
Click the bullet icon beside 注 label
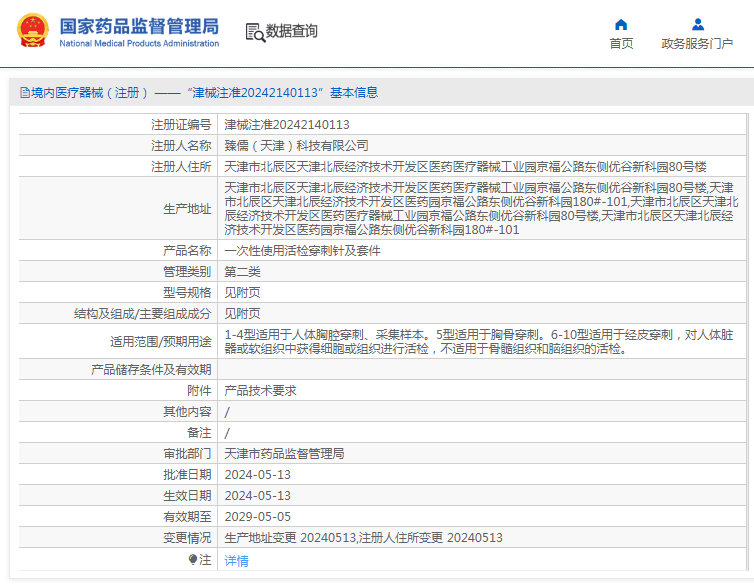click(192, 560)
